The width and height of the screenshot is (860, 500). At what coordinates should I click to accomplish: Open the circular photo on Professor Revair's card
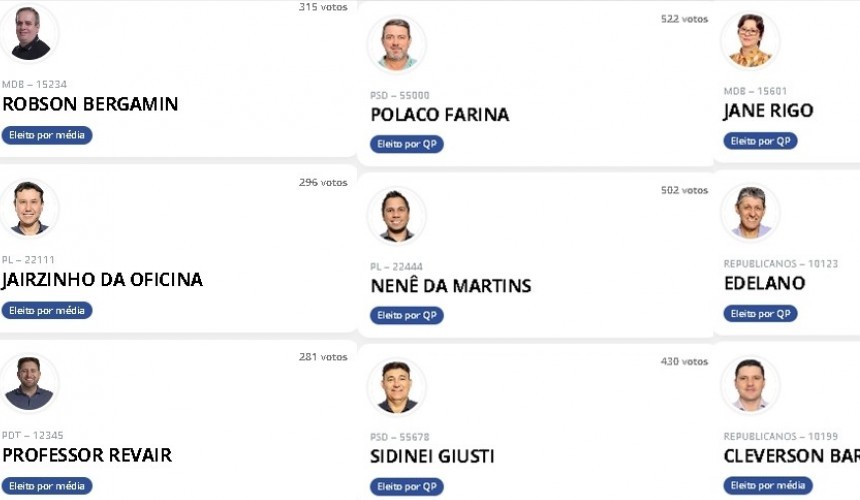coord(30,383)
